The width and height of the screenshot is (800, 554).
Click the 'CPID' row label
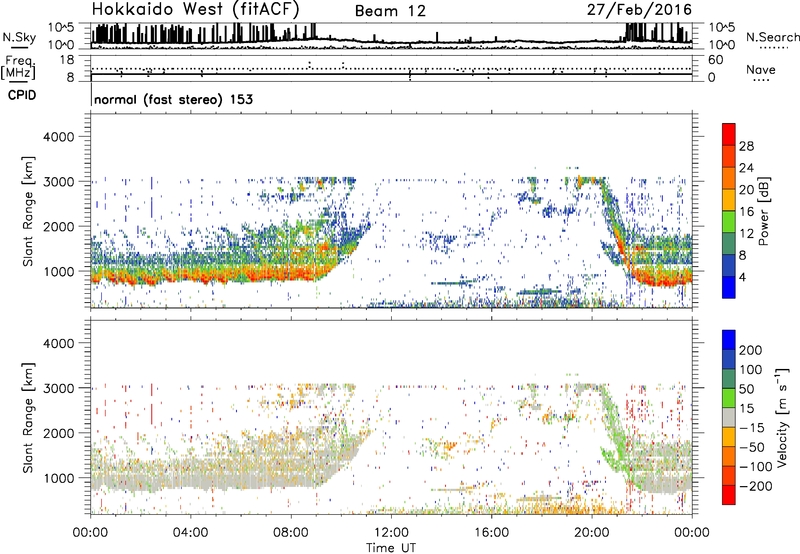22,95
